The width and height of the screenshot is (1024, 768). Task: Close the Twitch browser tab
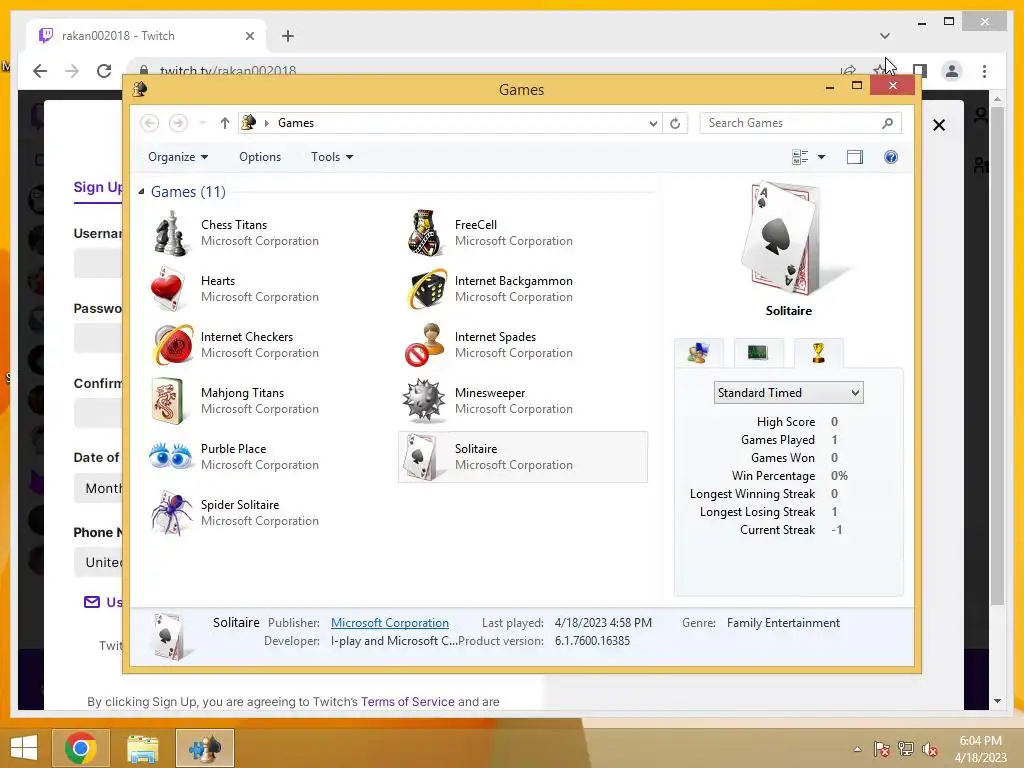coord(249,36)
